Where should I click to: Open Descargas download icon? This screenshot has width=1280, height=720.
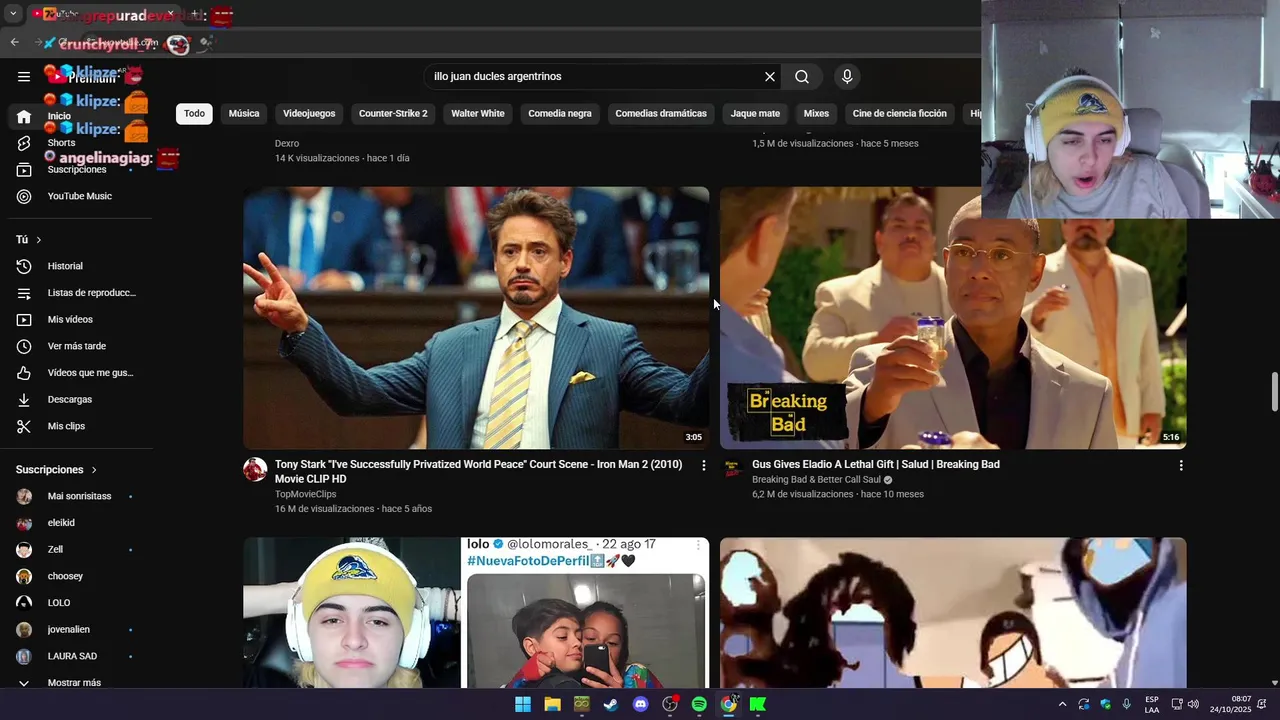point(24,399)
